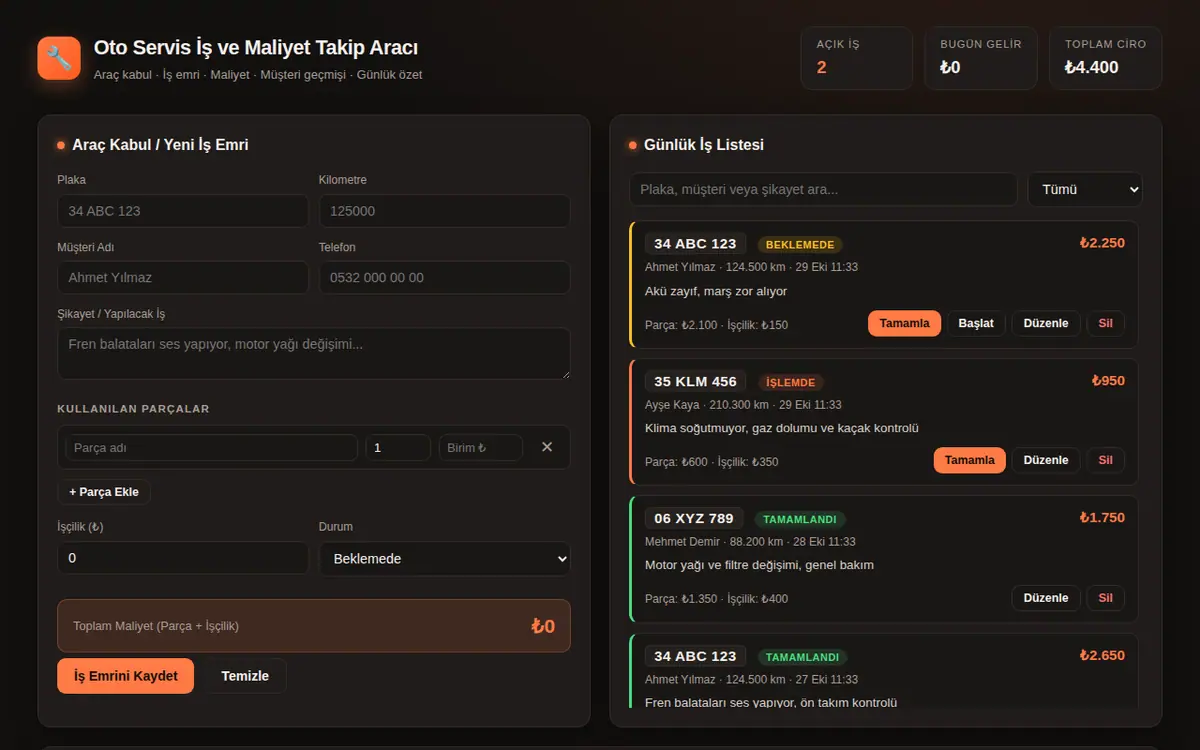Start the Akü zayıf job with Başlat
Image resolution: width=1200 pixels, height=750 pixels.
[x=976, y=323]
